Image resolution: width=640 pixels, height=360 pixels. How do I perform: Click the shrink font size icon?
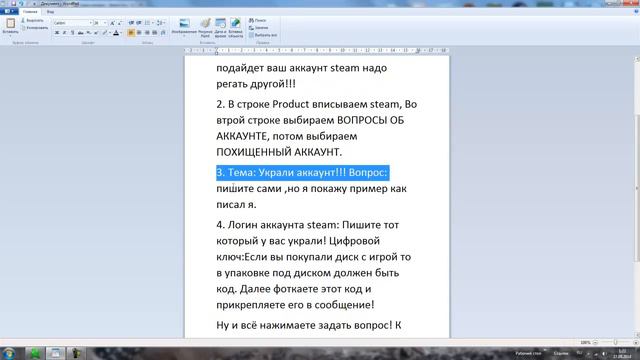coord(120,23)
